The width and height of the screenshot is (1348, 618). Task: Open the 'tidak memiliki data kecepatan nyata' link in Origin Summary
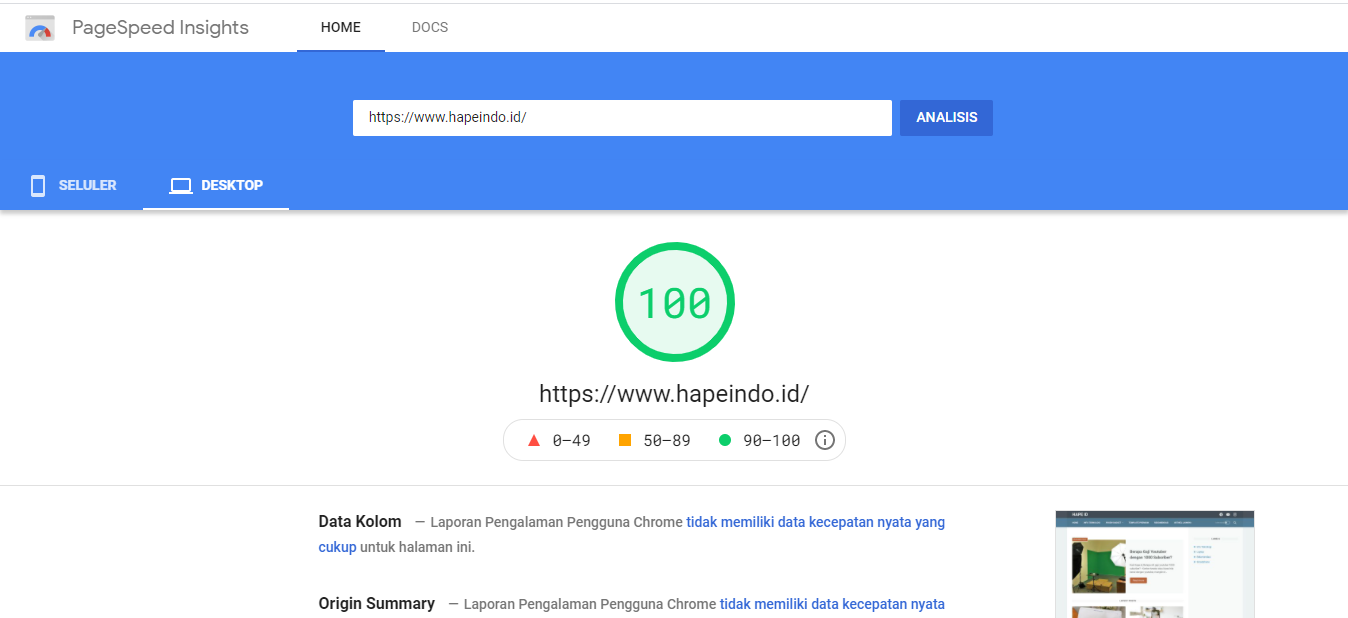(x=832, y=604)
